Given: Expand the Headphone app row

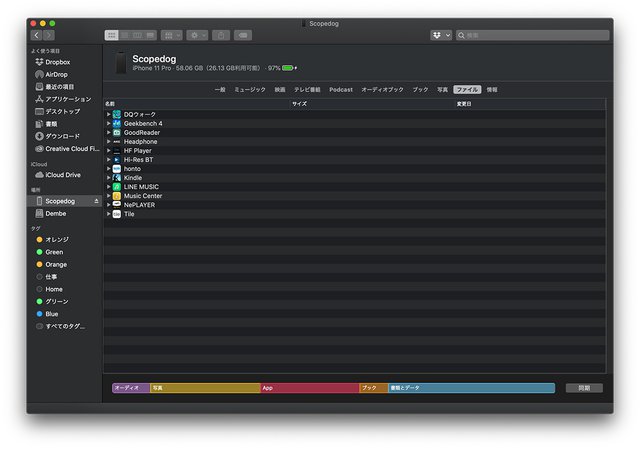Looking at the screenshot, I should 109,142.
